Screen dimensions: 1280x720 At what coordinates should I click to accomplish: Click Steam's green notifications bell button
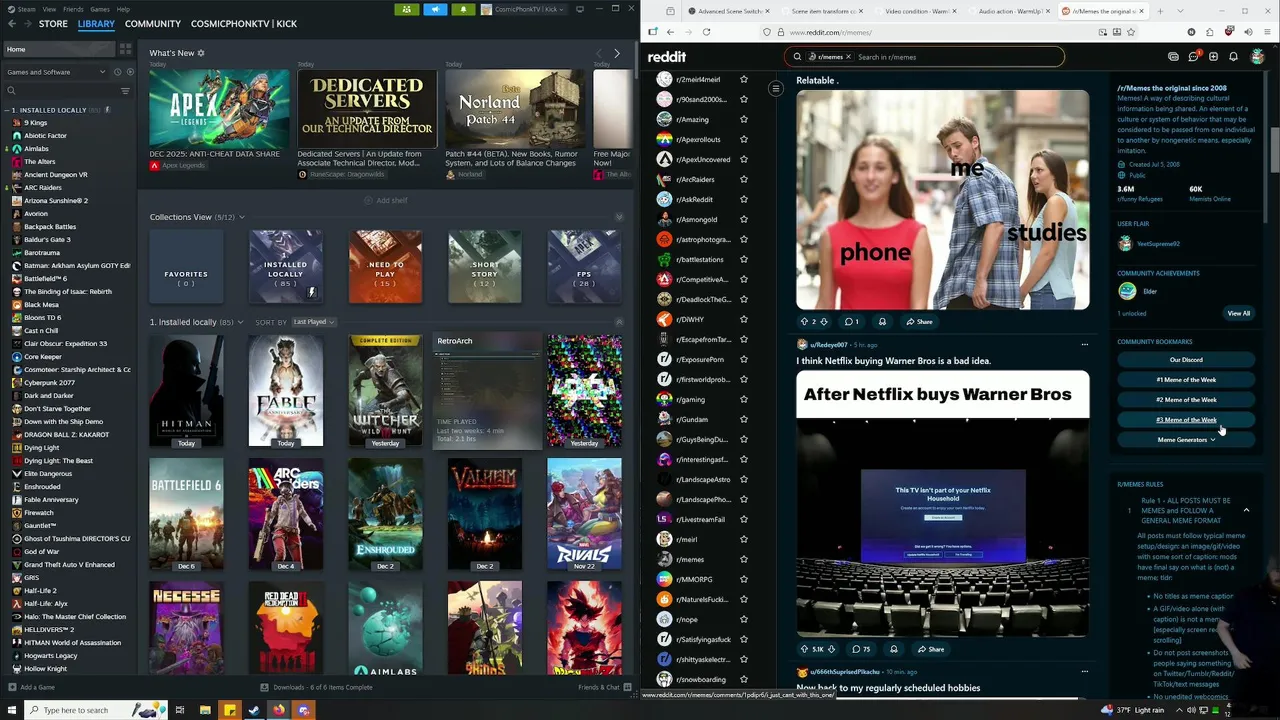pyautogui.click(x=463, y=9)
